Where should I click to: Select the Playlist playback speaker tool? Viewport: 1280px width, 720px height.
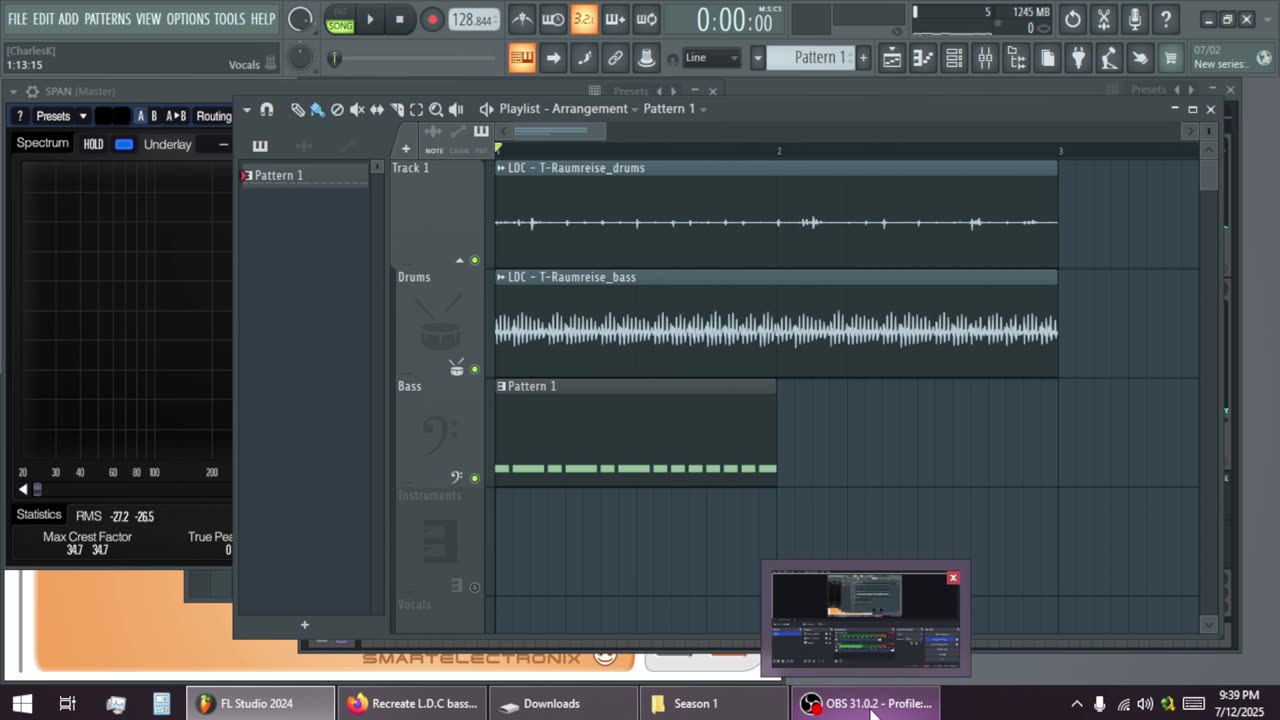456,109
